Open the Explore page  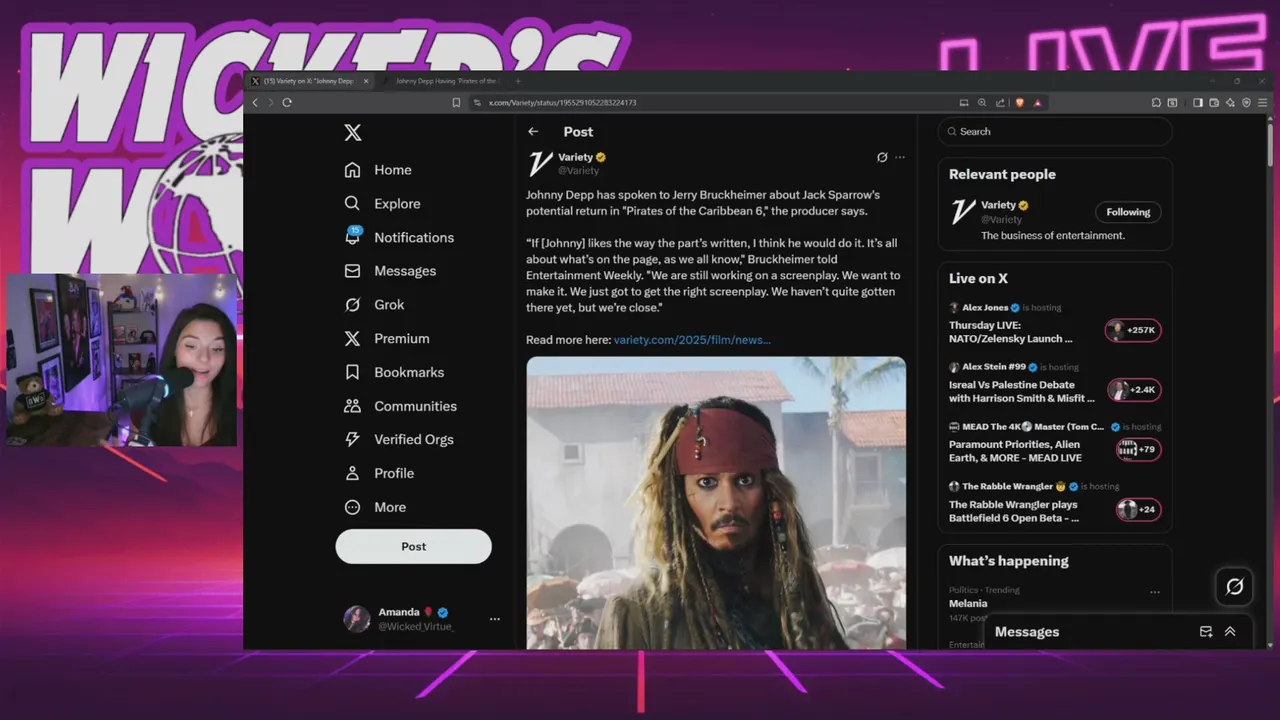pos(382,203)
